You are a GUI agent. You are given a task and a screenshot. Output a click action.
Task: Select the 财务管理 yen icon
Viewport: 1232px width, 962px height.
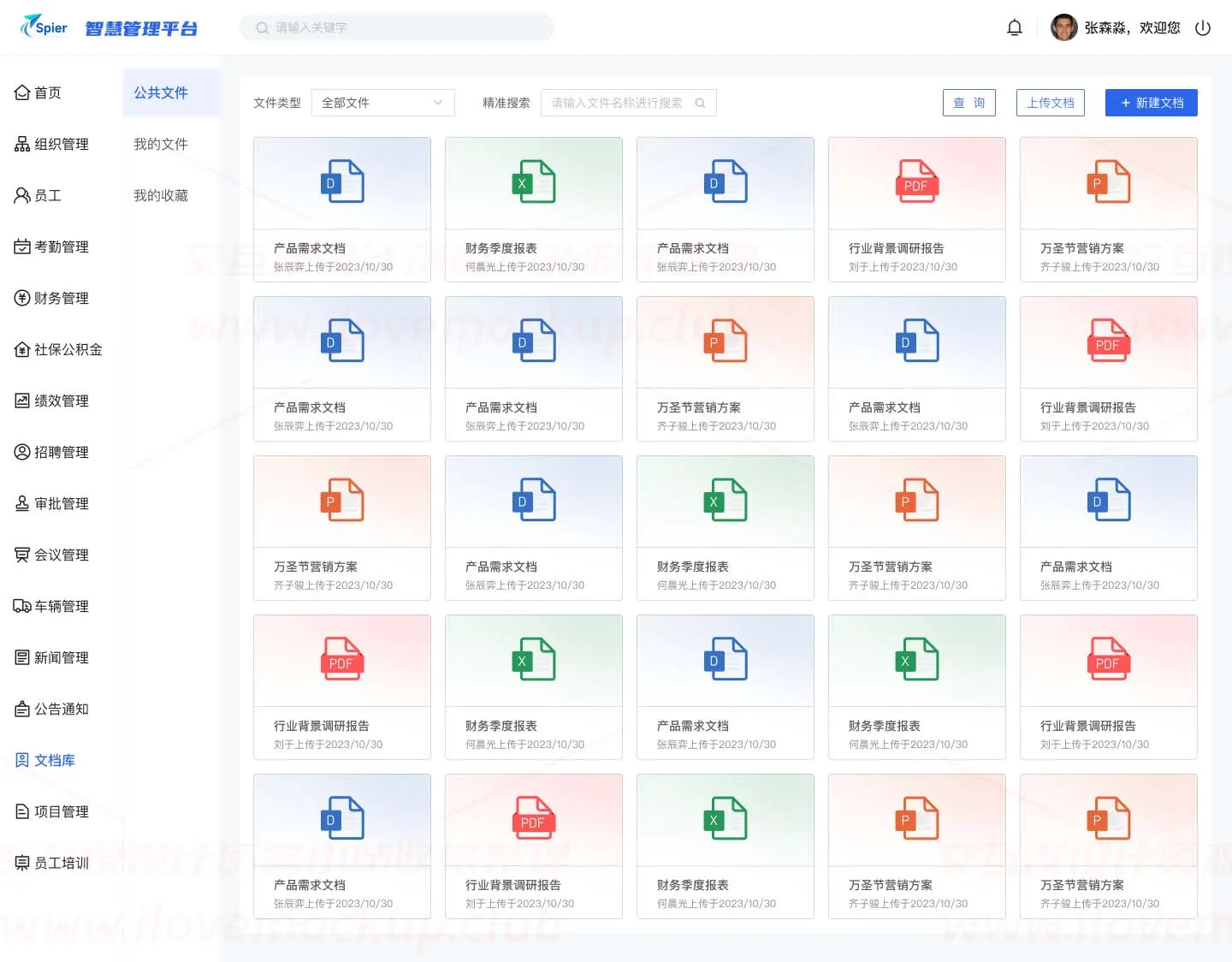[22, 298]
